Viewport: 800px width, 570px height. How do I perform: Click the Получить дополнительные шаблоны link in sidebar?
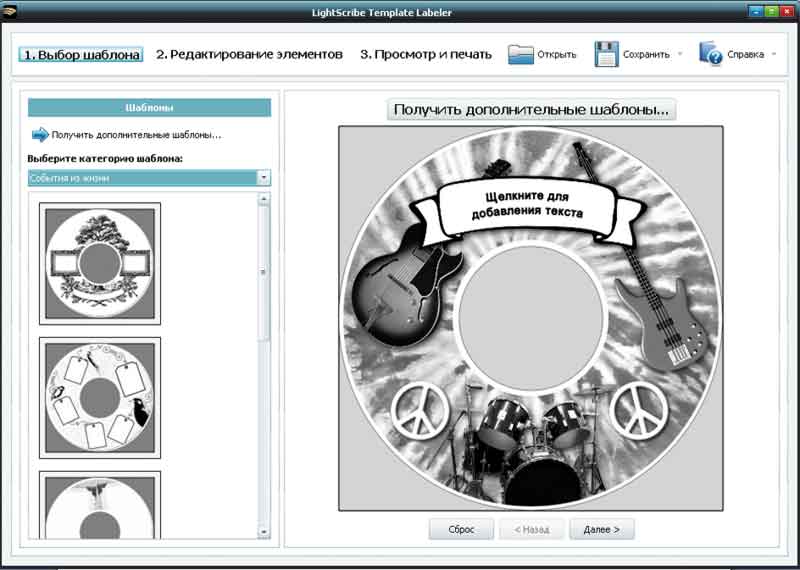[136, 135]
